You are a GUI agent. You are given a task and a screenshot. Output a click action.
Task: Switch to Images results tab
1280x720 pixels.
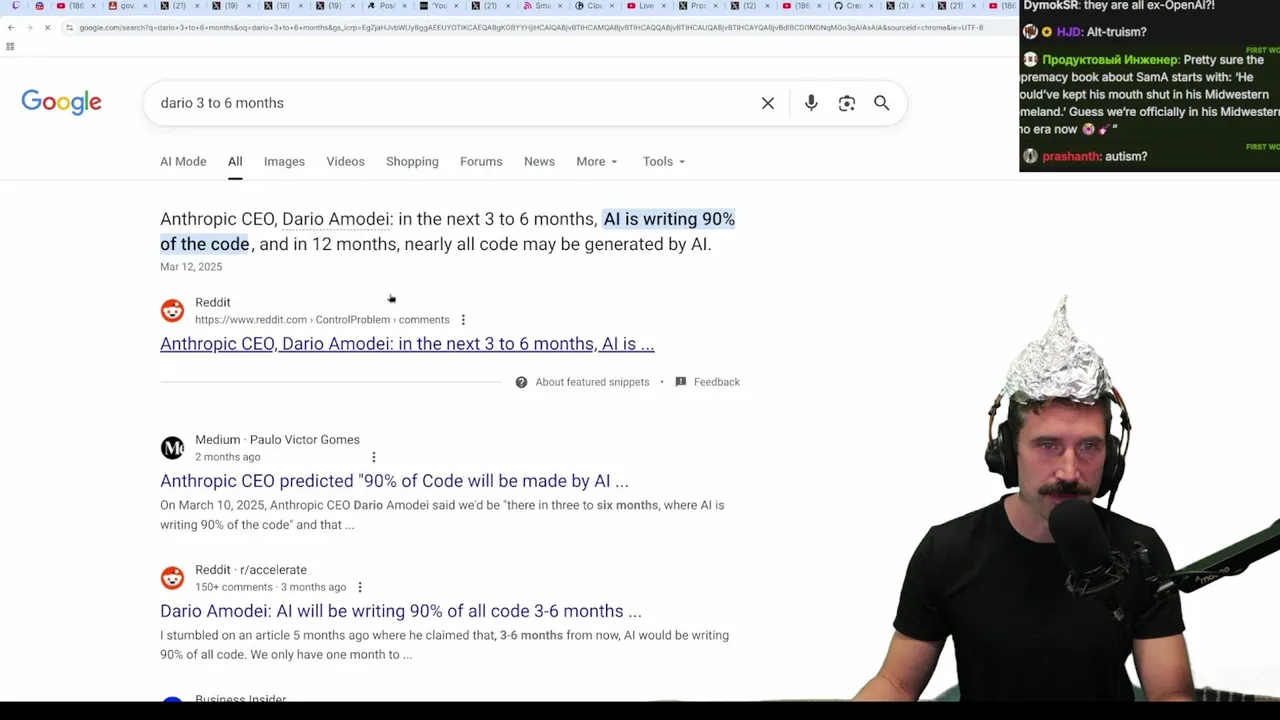point(284,161)
